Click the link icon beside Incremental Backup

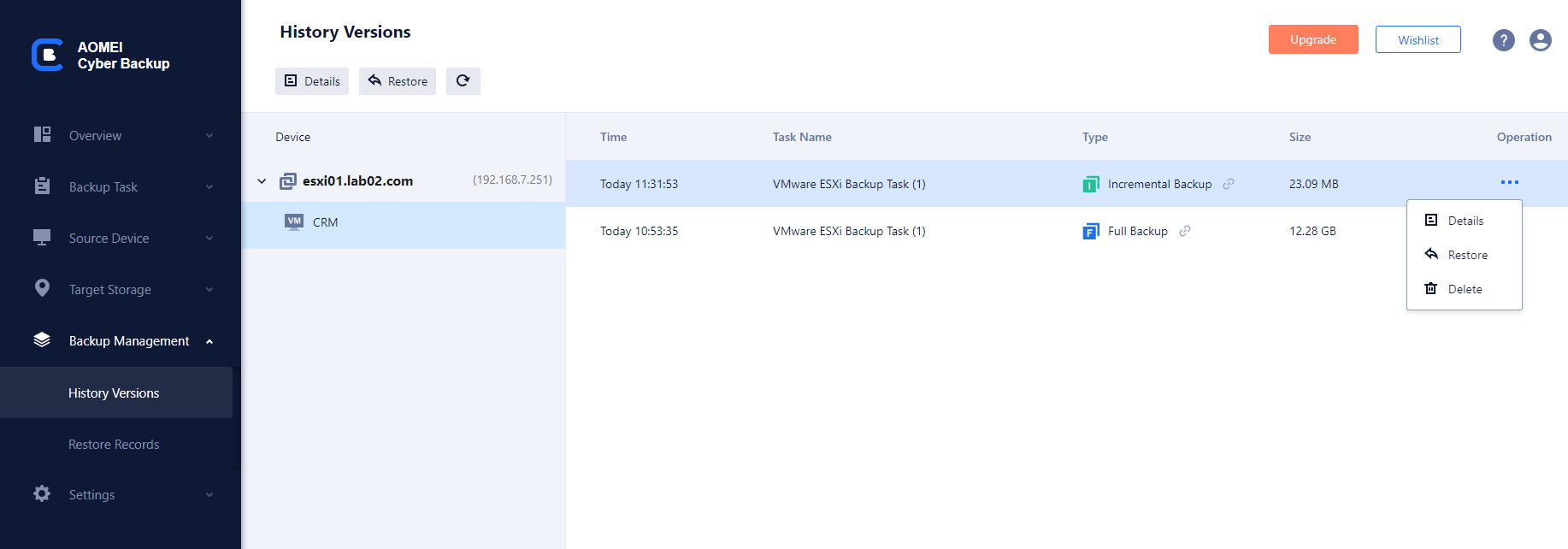pos(1229,184)
